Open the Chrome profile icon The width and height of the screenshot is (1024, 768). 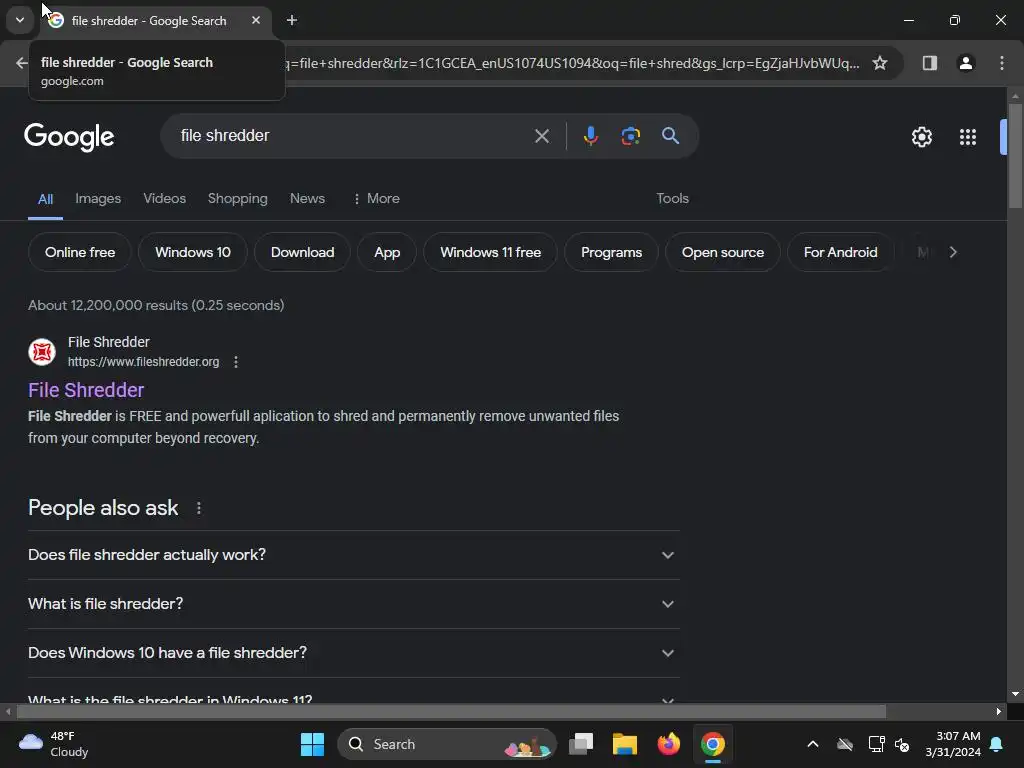(965, 63)
